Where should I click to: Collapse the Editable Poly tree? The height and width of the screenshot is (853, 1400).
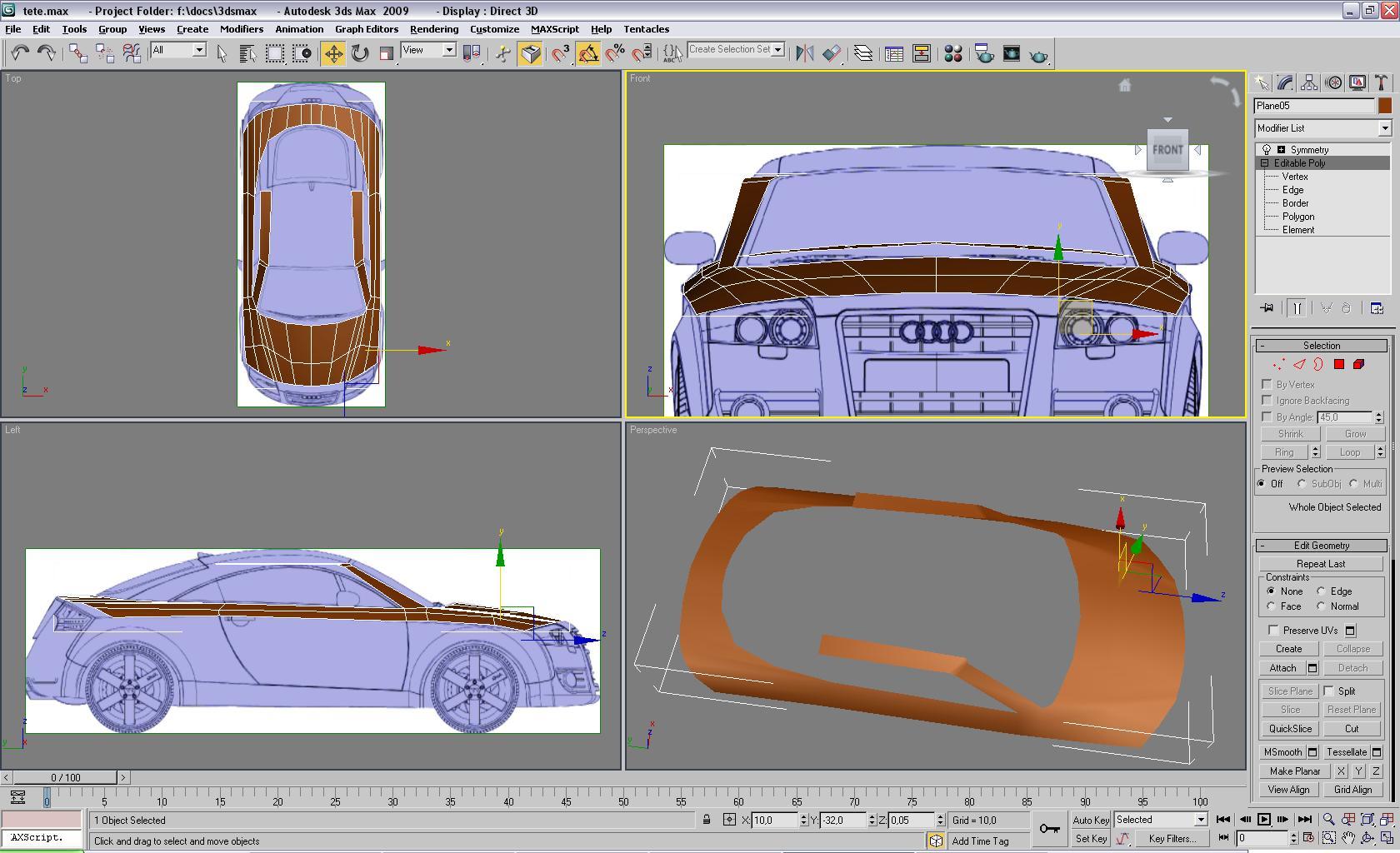click(x=1265, y=163)
